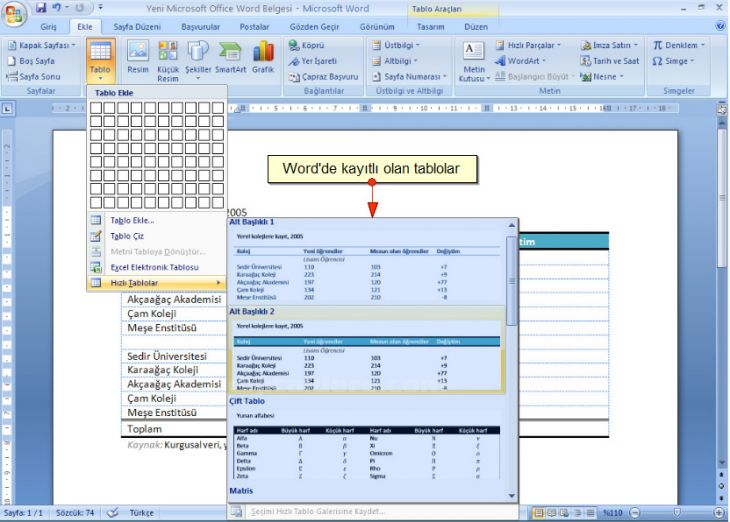Switch to Full Screen Reading view
The width and height of the screenshot is (730, 522).
pyautogui.click(x=552, y=513)
